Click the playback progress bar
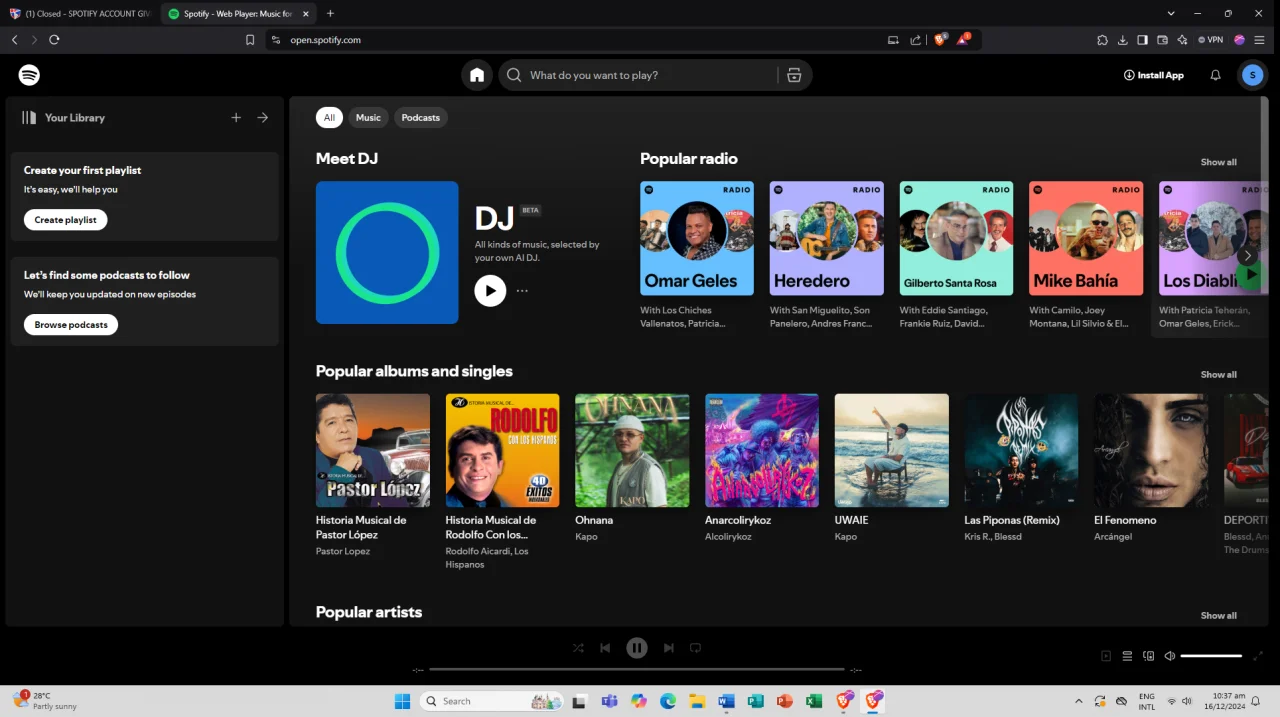This screenshot has height=717, width=1280. pos(637,669)
